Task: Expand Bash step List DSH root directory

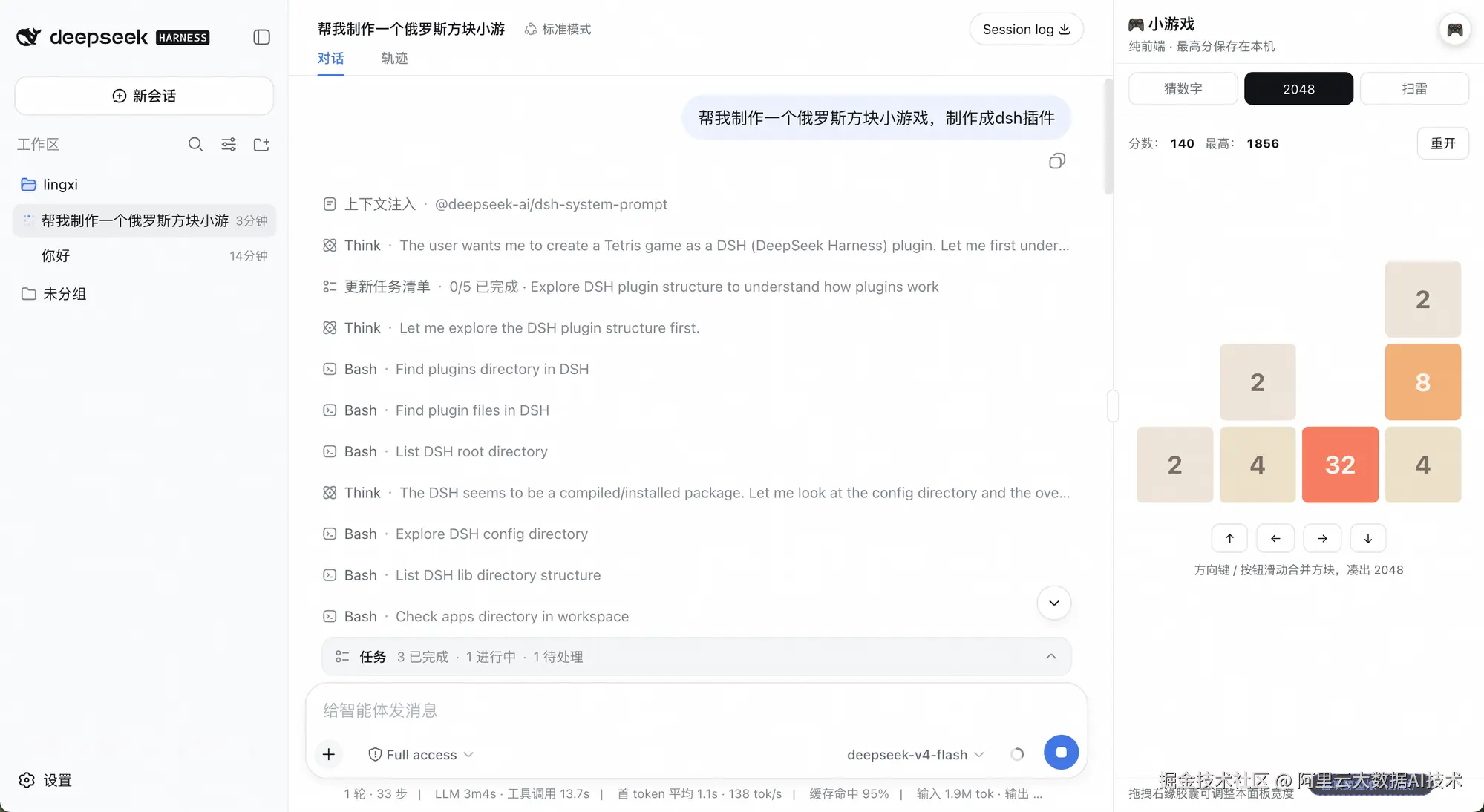Action: click(435, 451)
